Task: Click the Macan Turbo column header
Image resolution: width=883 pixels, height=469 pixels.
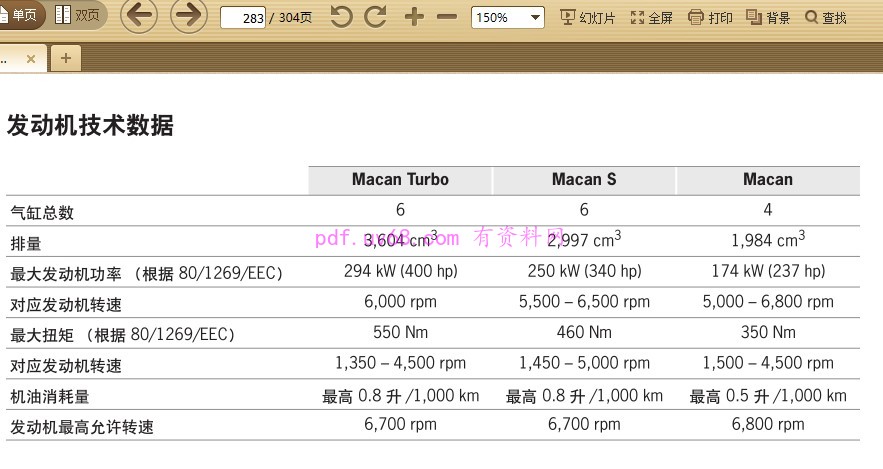Action: (x=400, y=180)
